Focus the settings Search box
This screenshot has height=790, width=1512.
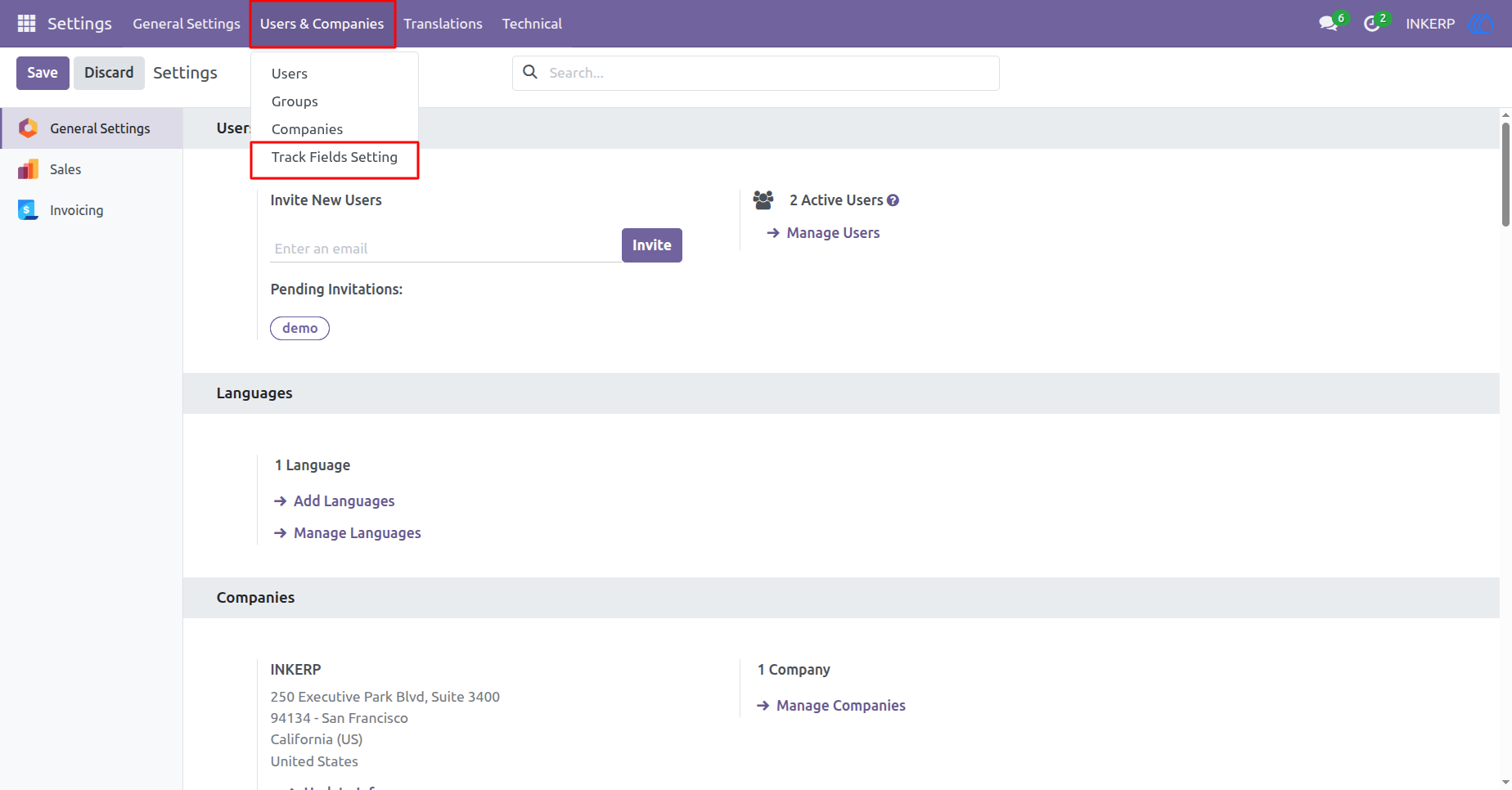click(755, 73)
